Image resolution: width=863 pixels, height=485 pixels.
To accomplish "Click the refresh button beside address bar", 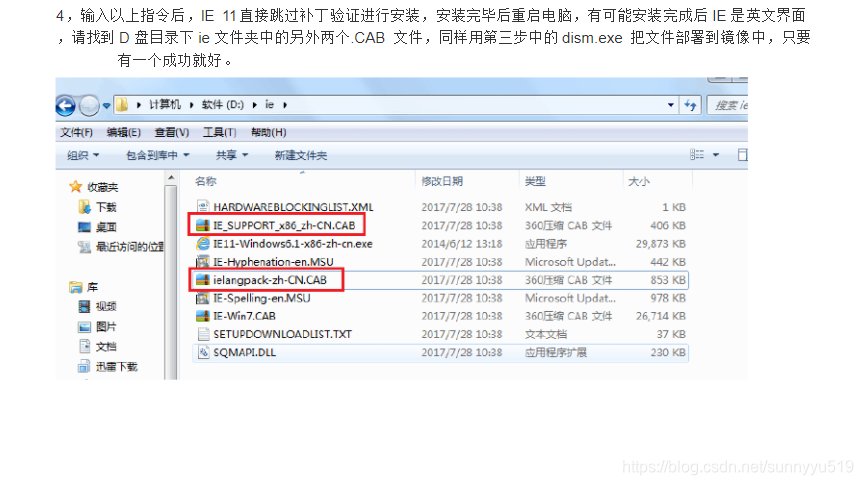I will pos(691,105).
